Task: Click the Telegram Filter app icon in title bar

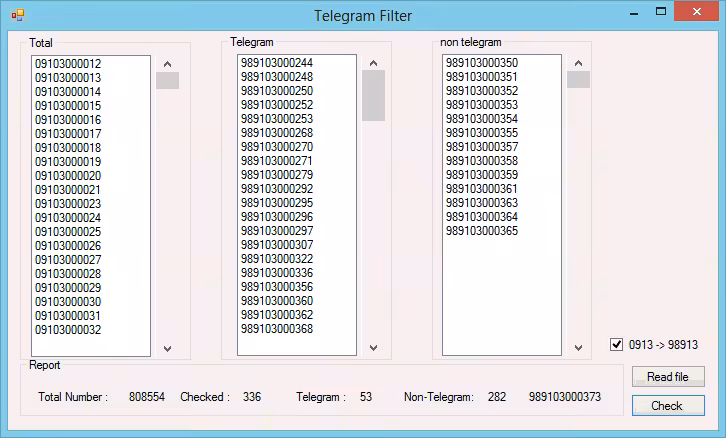Action: click(x=18, y=15)
